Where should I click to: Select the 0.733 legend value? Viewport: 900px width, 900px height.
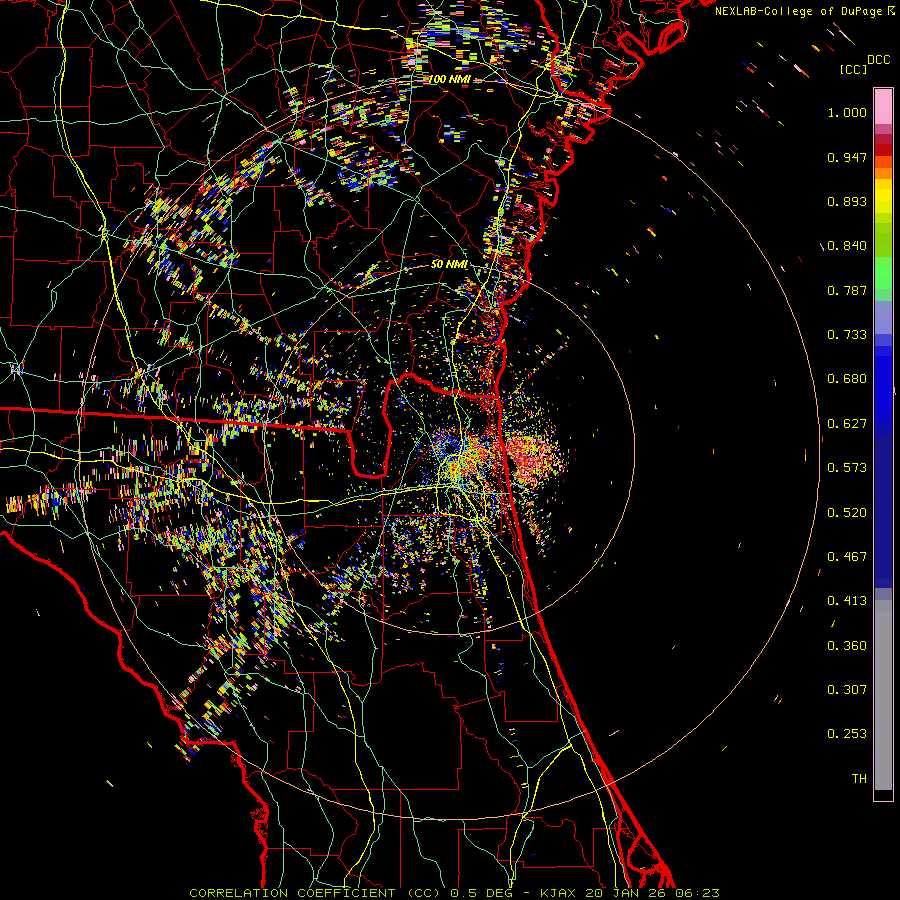point(847,335)
